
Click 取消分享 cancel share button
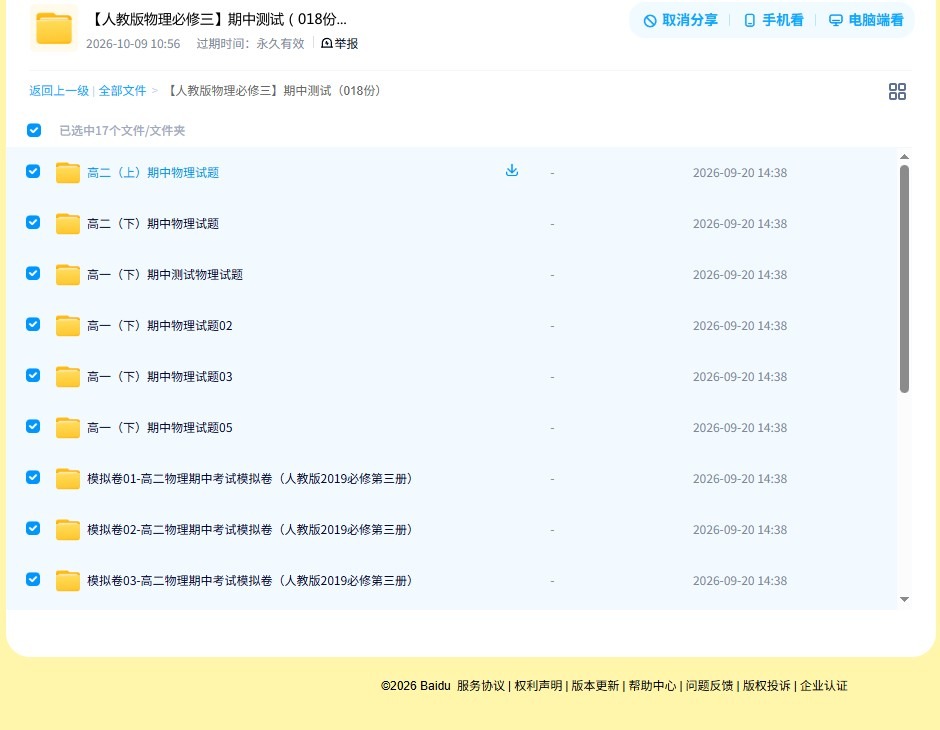[x=680, y=20]
